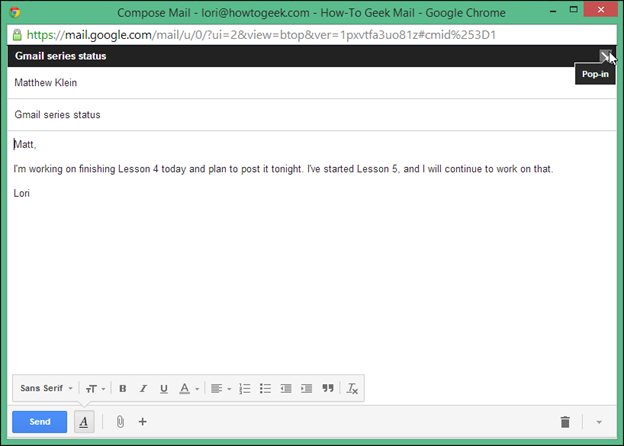
Task: Open the text alignment dropdown
Action: click(x=220, y=389)
